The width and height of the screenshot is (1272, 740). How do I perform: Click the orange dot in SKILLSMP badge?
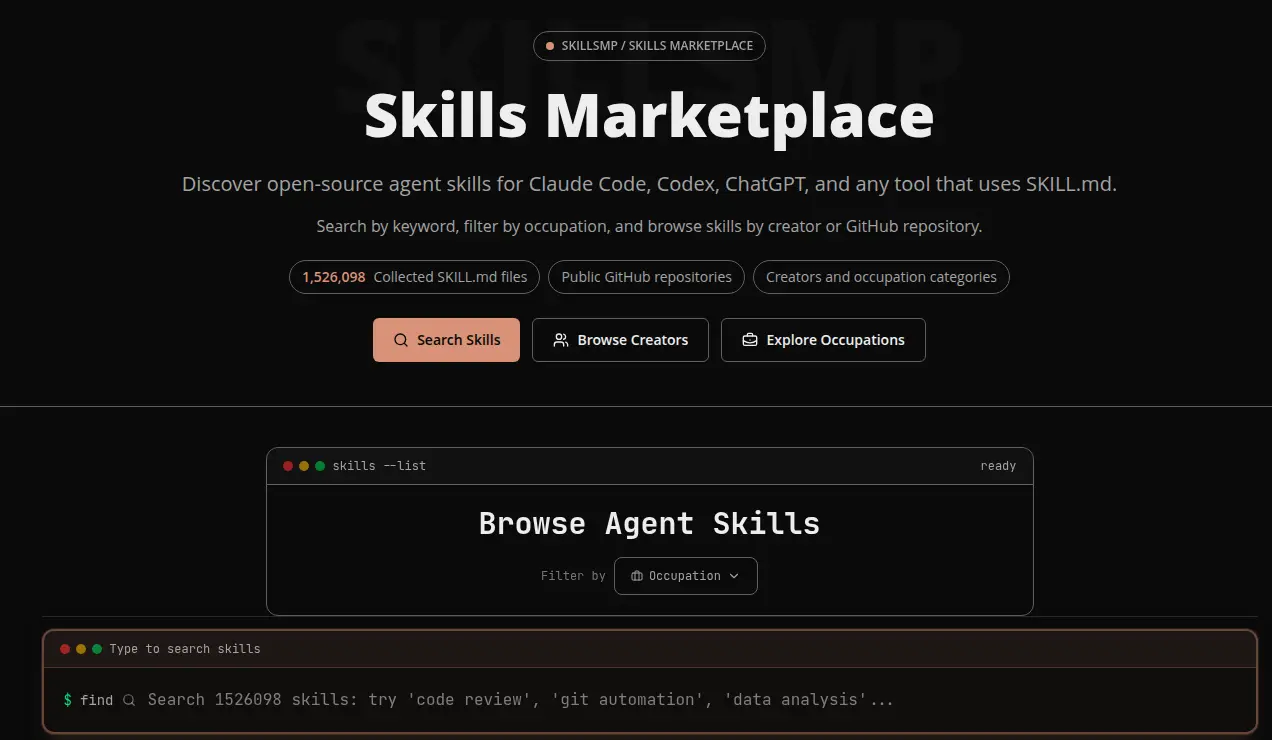coord(550,46)
